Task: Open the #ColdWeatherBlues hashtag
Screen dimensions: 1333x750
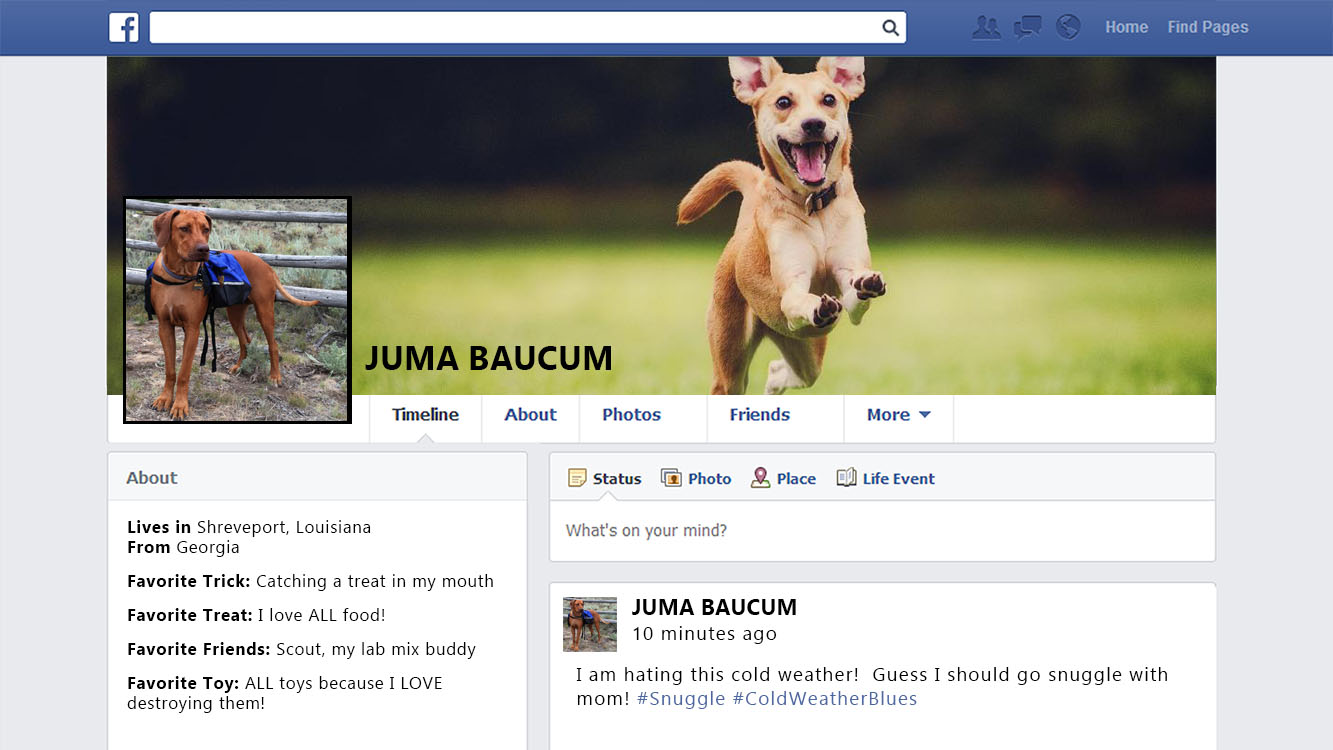Action: pos(824,699)
